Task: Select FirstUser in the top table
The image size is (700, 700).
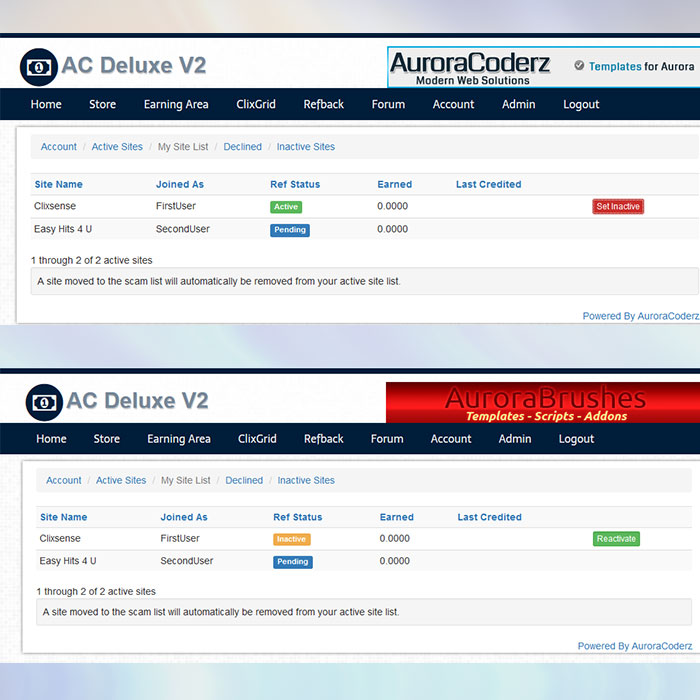Action: coord(176,206)
